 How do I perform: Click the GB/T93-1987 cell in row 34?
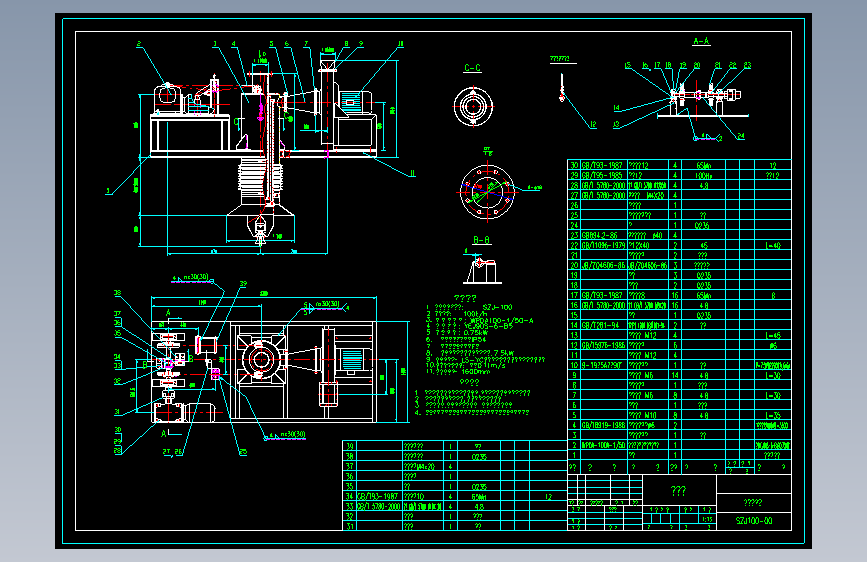(378, 497)
